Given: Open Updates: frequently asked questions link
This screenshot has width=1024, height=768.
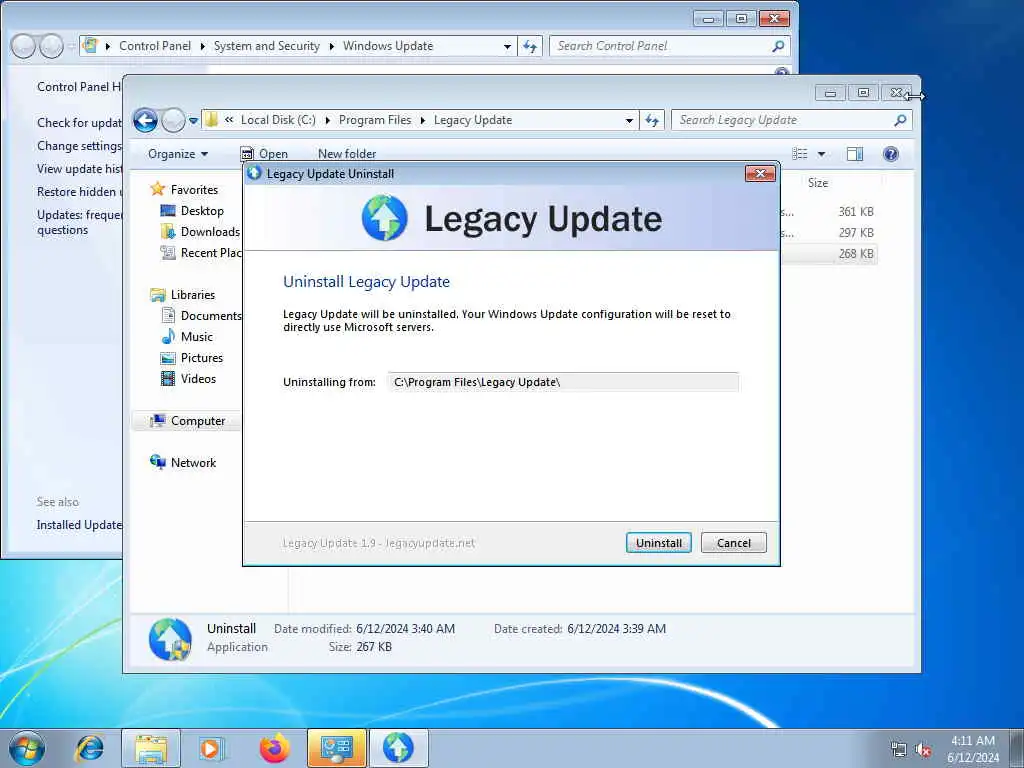Looking at the screenshot, I should tap(78, 222).
